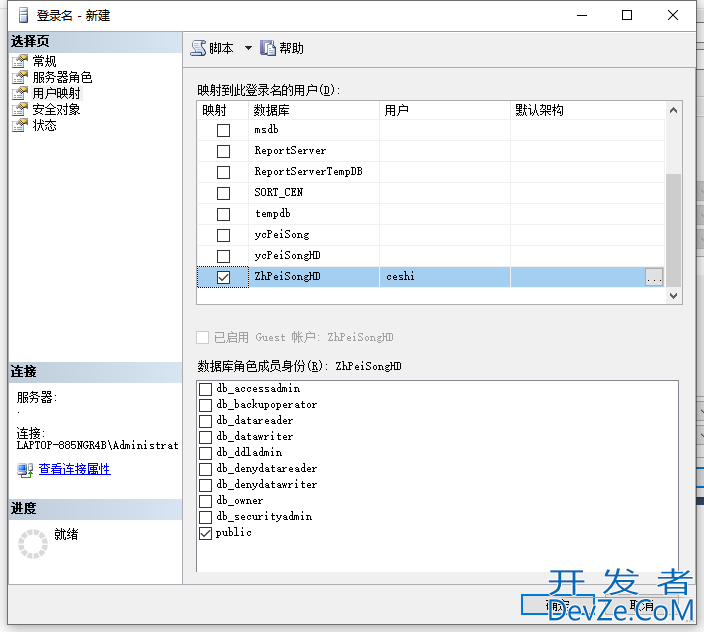Select the msdb database name
The image size is (704, 632).
[266, 130]
